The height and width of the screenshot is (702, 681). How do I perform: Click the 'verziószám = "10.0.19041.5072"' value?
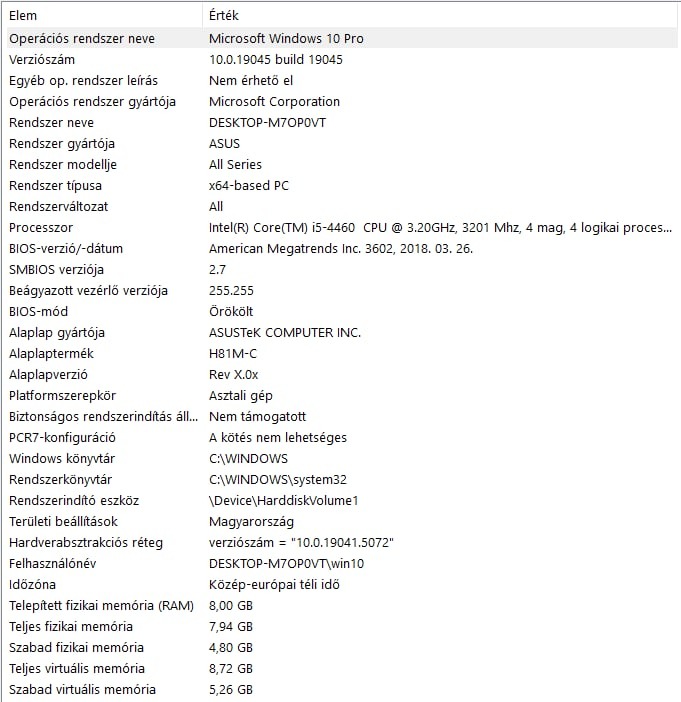coord(301,543)
